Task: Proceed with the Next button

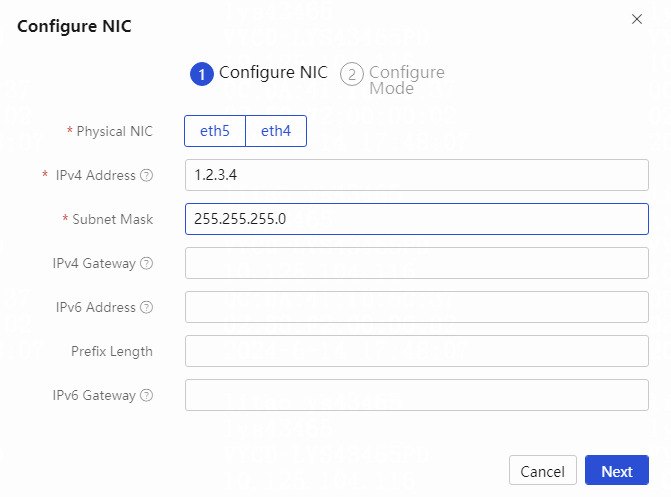Action: (617, 470)
